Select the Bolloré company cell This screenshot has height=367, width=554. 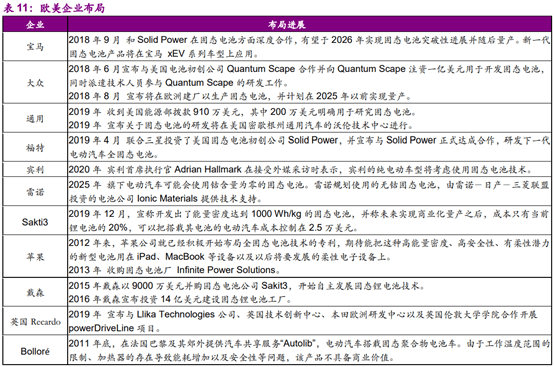pyautogui.click(x=35, y=351)
